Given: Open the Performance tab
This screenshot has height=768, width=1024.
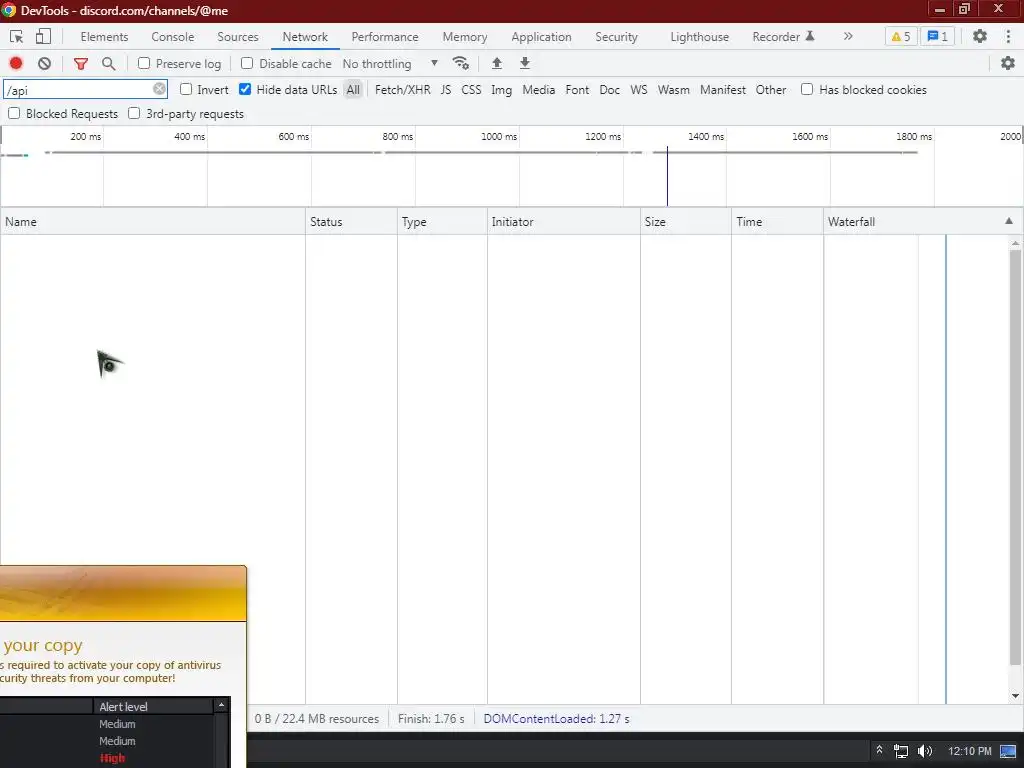Looking at the screenshot, I should pyautogui.click(x=385, y=37).
